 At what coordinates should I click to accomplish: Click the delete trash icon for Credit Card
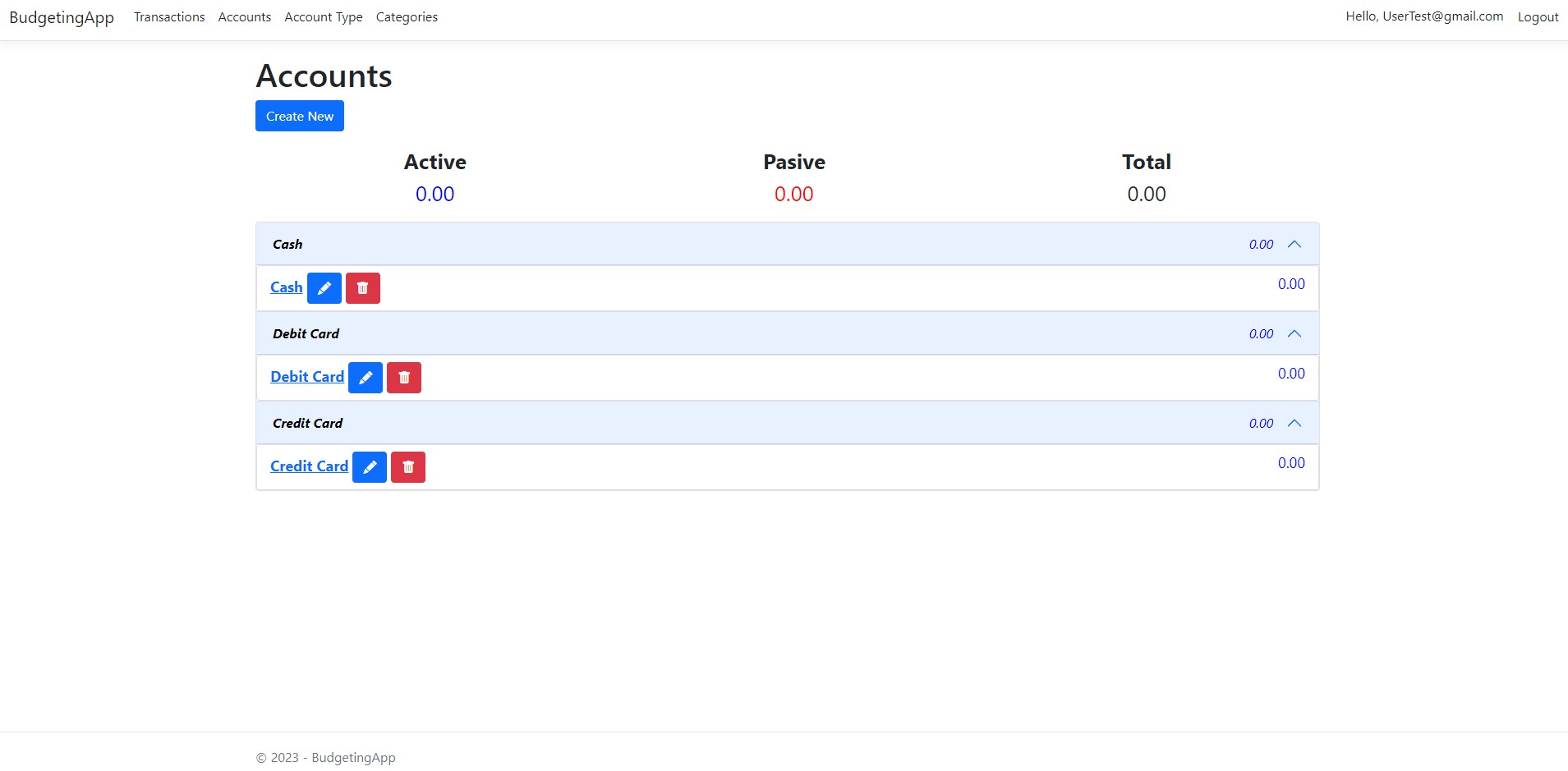click(x=407, y=466)
